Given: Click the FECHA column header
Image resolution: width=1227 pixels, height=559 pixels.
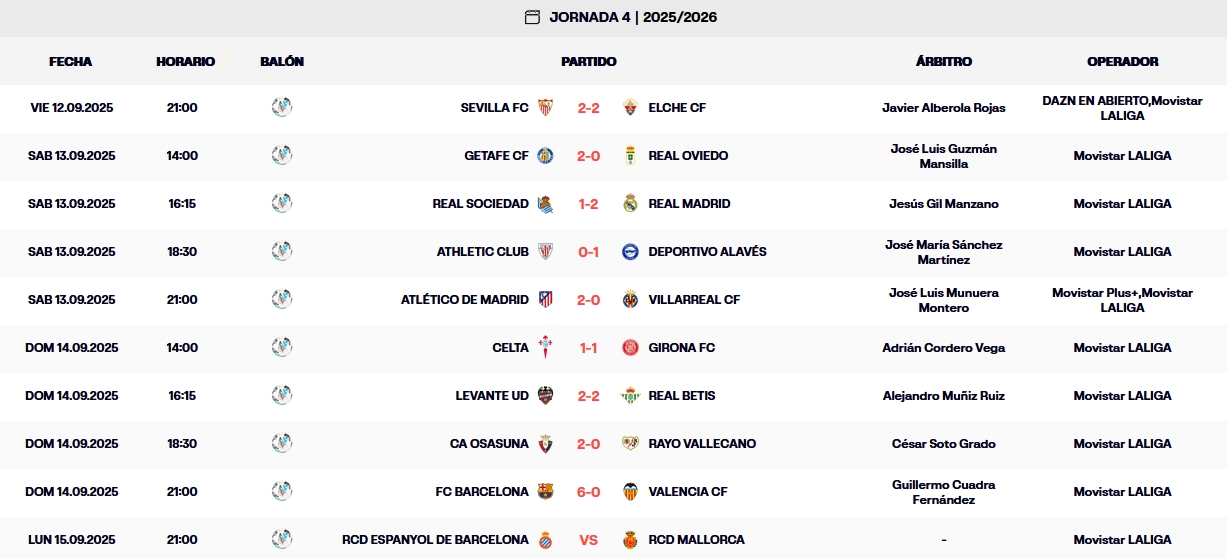Looking at the screenshot, I should click(70, 62).
